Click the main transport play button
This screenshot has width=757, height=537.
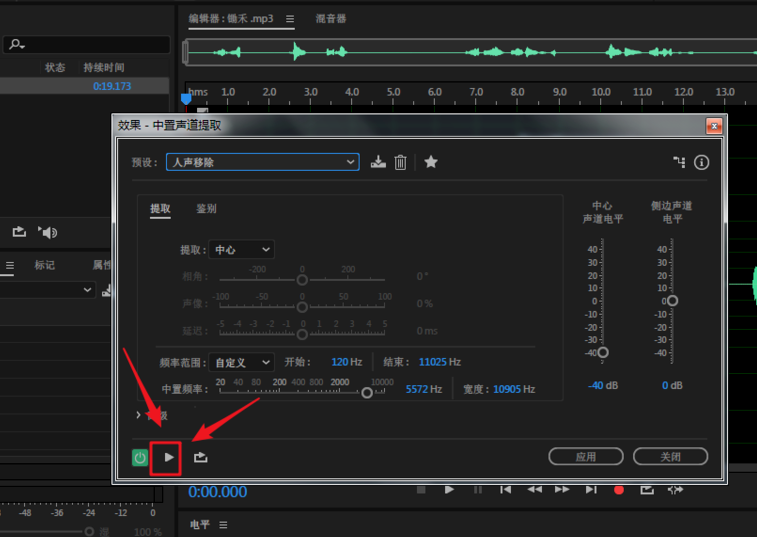[449, 490]
